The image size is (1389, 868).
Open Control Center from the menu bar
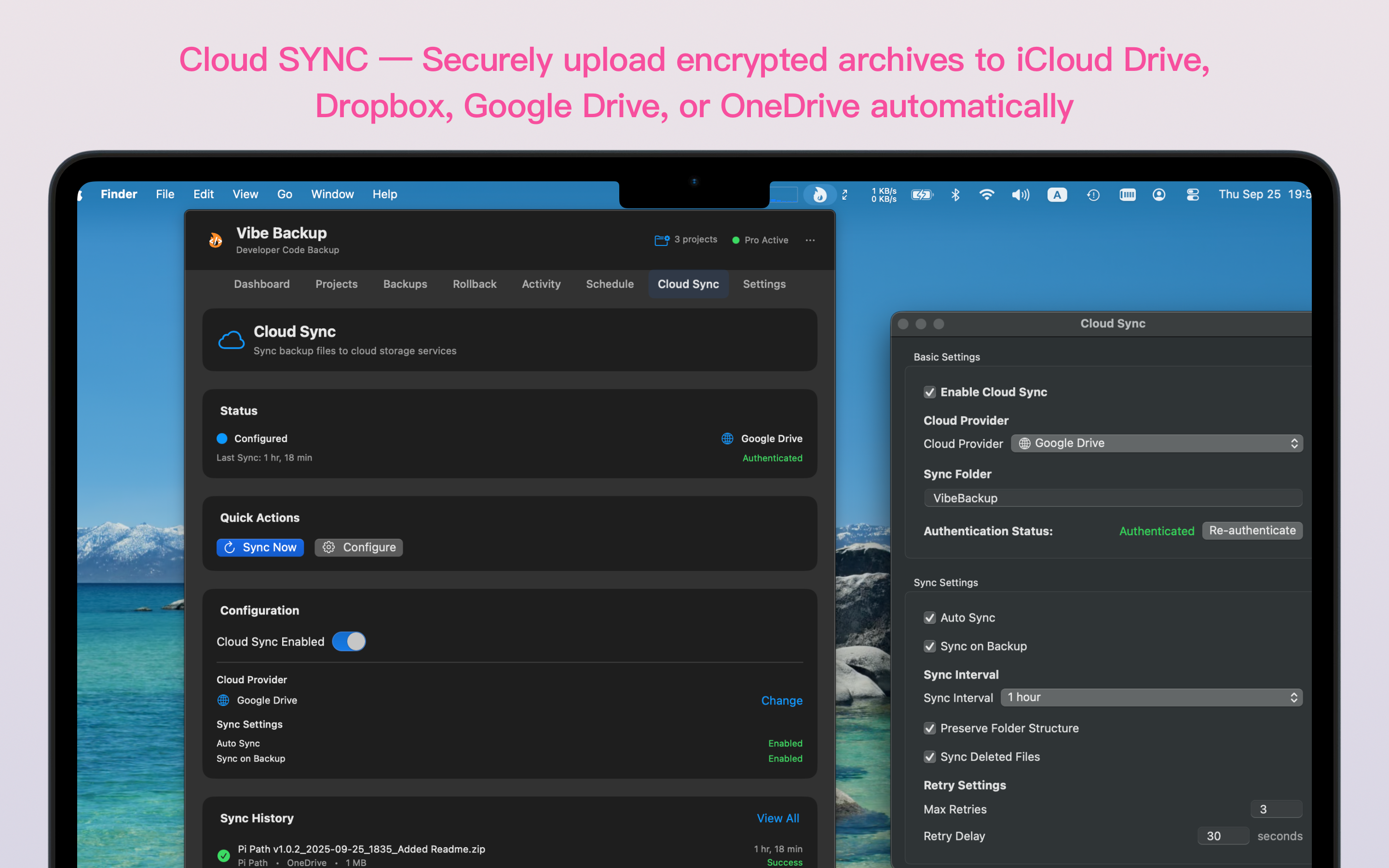[x=1192, y=195]
